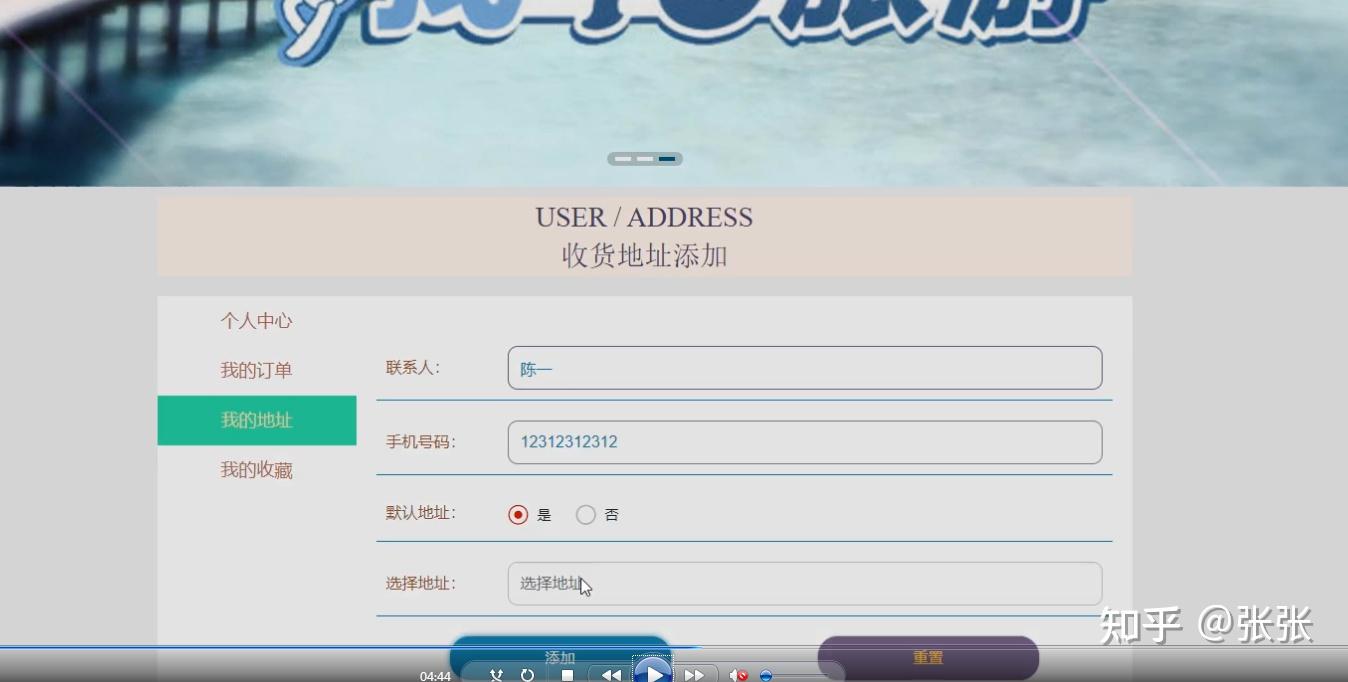Choose 否 for 默认地址

pyautogui.click(x=586, y=514)
